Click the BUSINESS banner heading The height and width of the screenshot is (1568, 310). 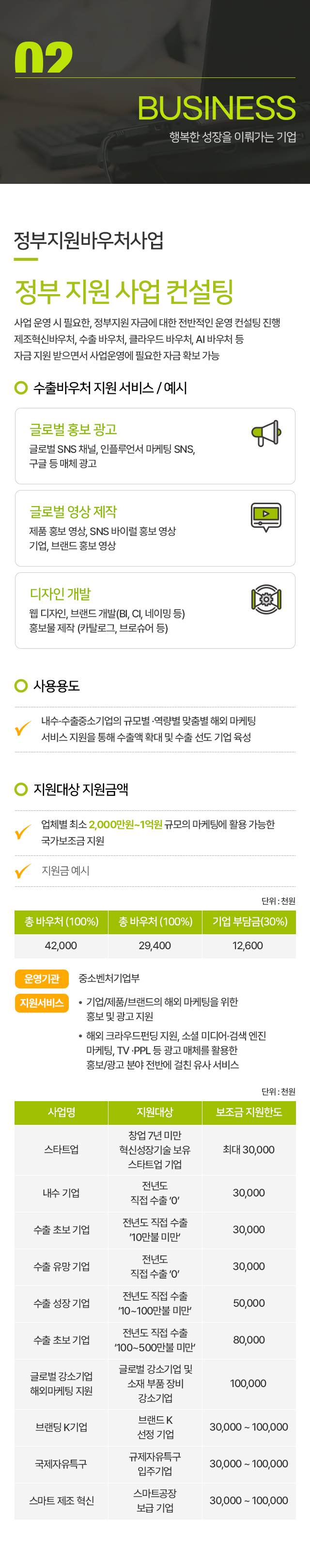click(x=216, y=108)
